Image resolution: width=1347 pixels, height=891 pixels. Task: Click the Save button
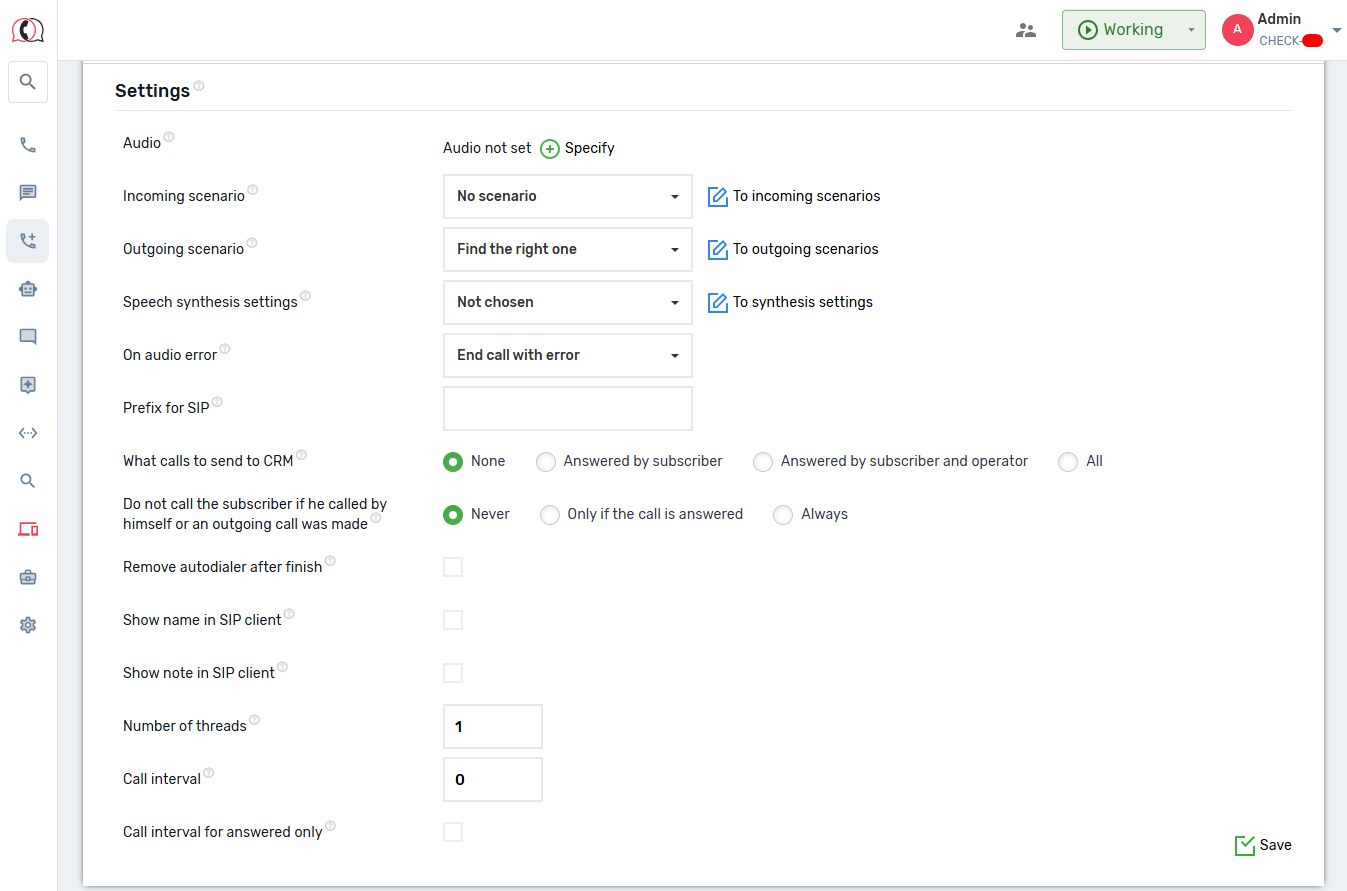pyautogui.click(x=1263, y=845)
